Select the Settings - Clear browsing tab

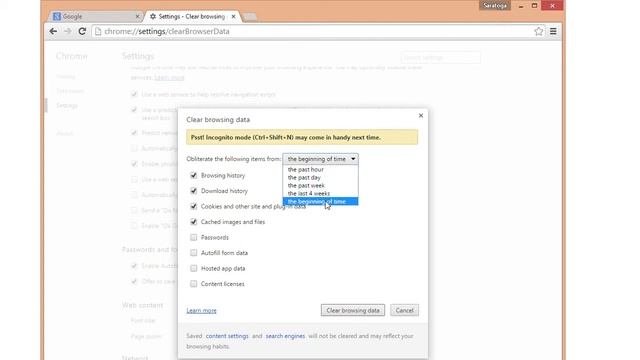[x=192, y=16]
